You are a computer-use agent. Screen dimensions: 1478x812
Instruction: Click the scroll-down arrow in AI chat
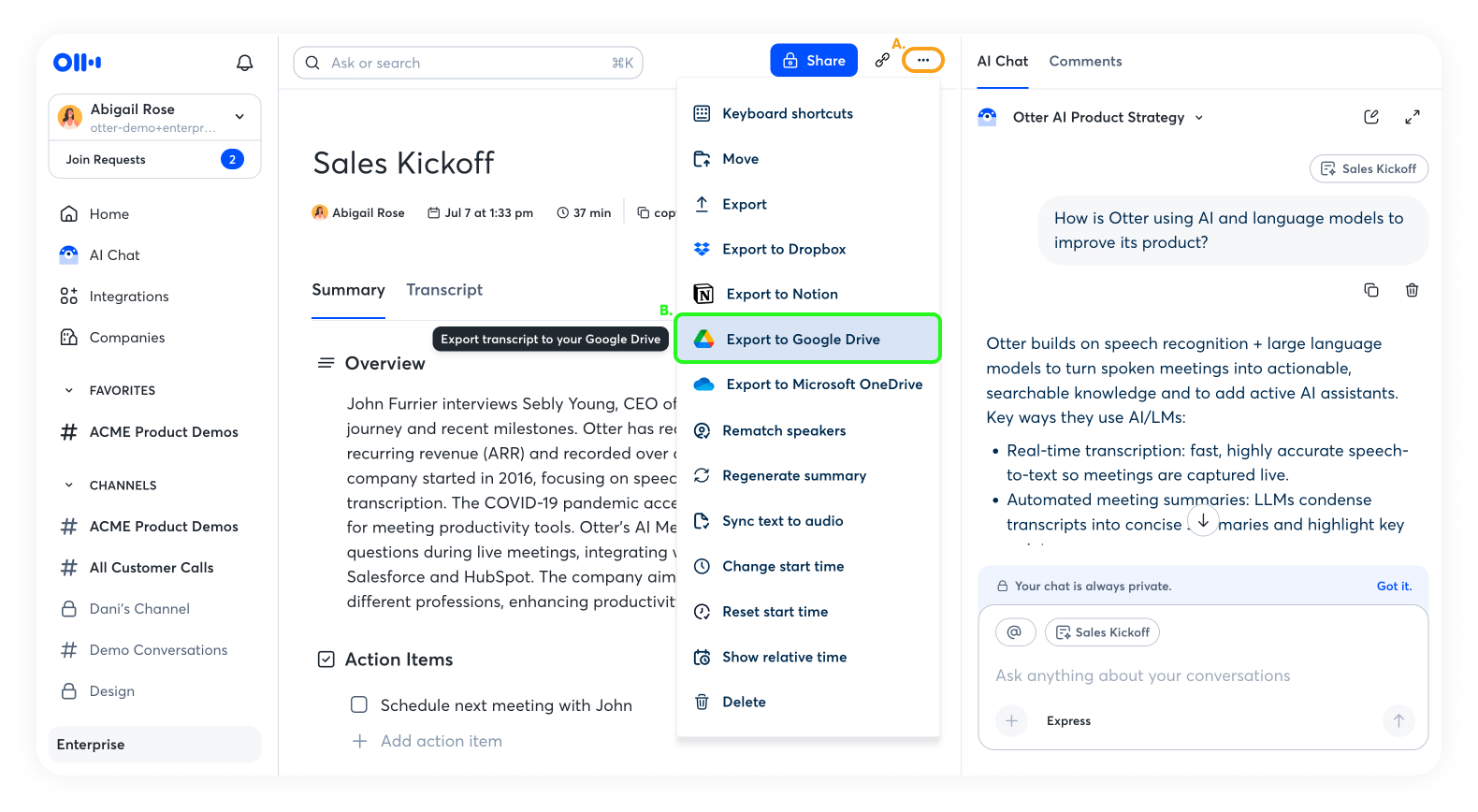[x=1203, y=521]
